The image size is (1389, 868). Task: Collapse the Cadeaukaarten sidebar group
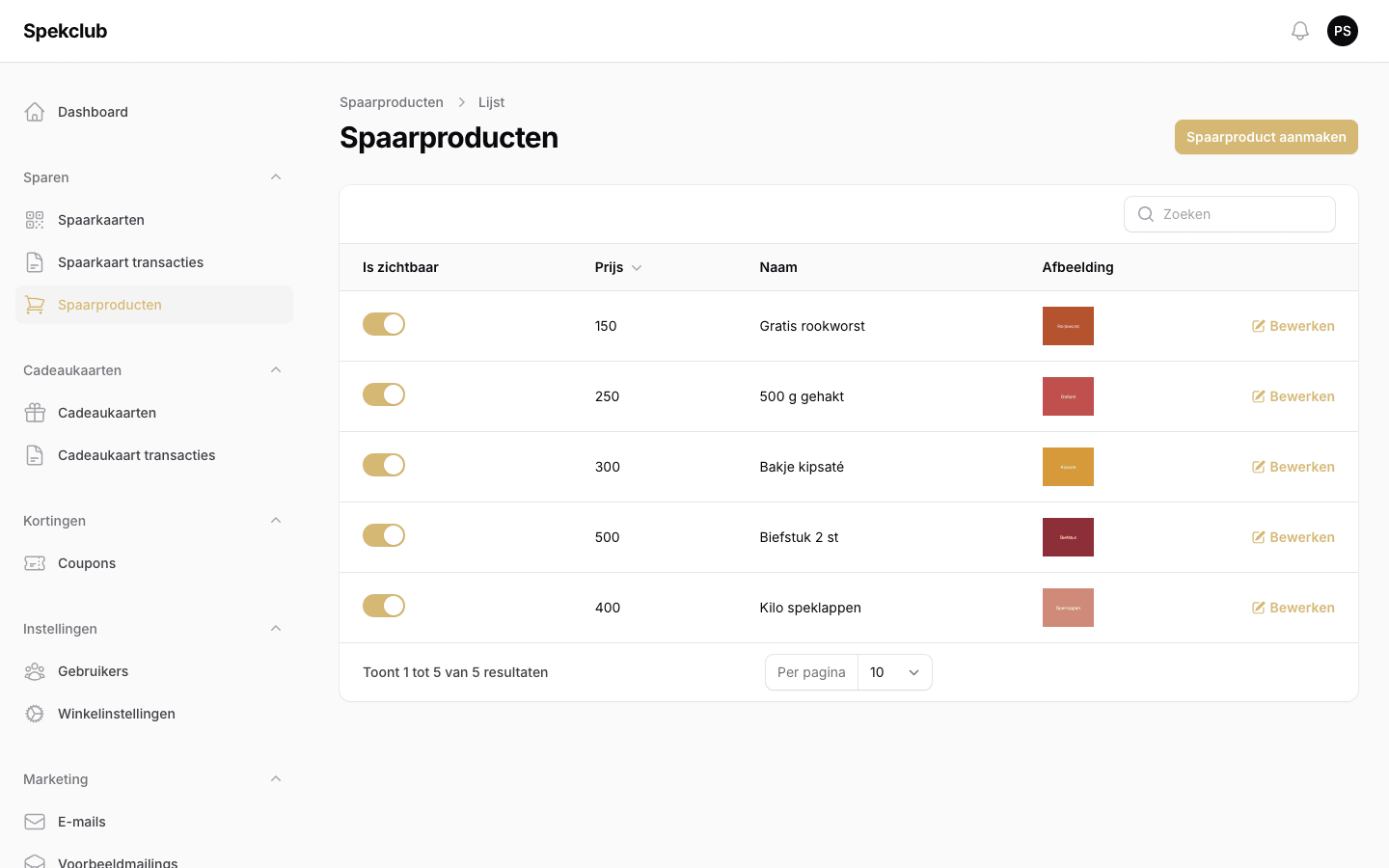point(276,370)
